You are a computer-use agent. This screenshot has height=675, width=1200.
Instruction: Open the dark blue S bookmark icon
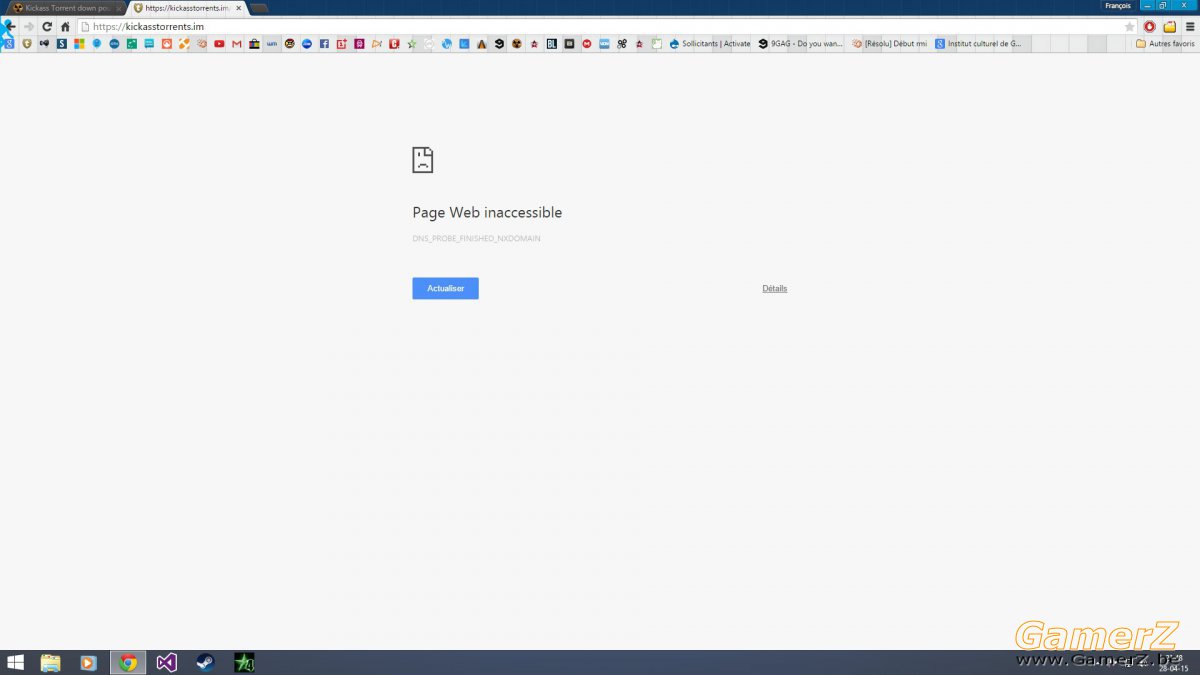pos(61,44)
